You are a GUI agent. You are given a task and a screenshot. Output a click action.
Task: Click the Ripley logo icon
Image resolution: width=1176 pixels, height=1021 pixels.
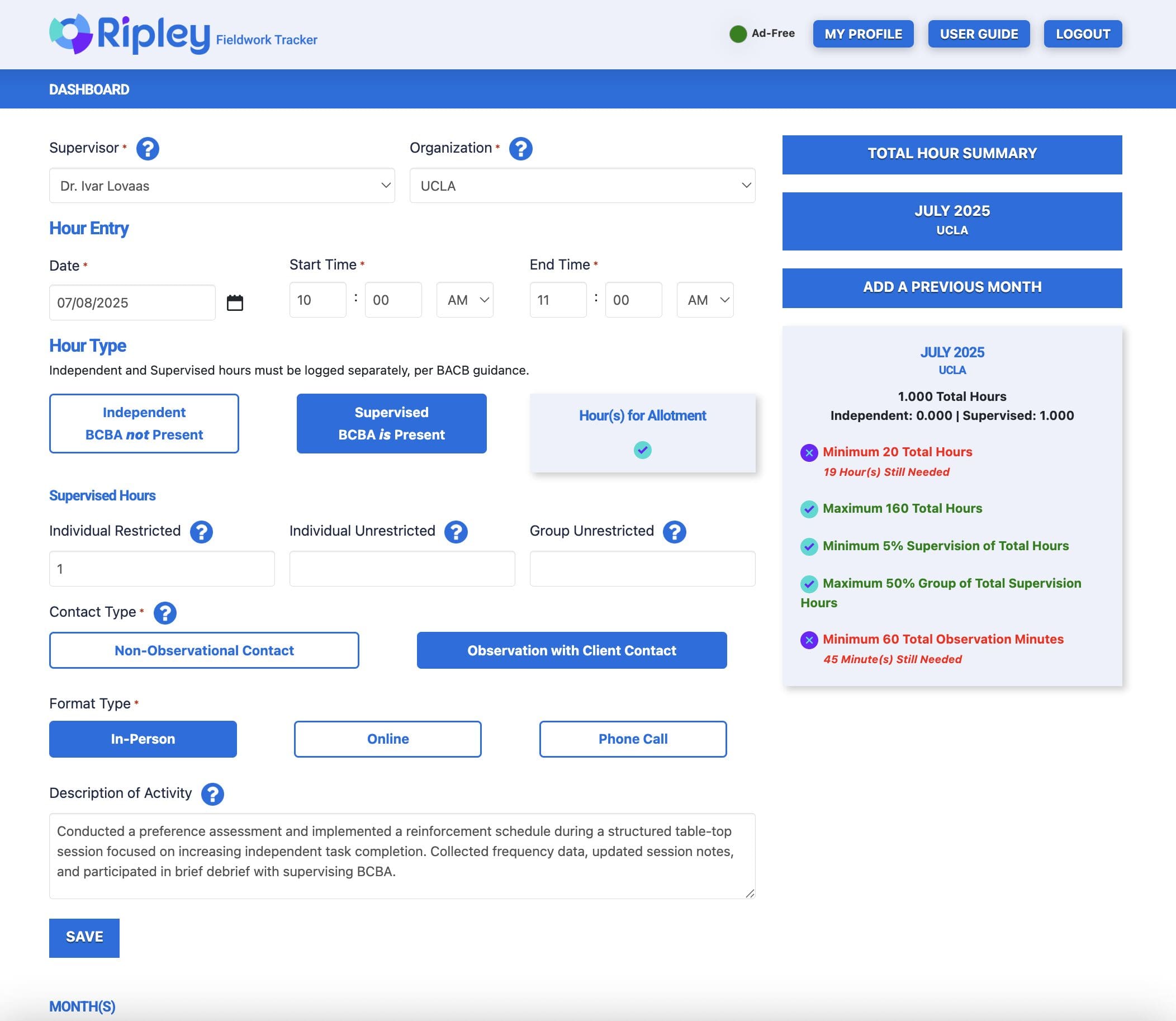(x=71, y=34)
